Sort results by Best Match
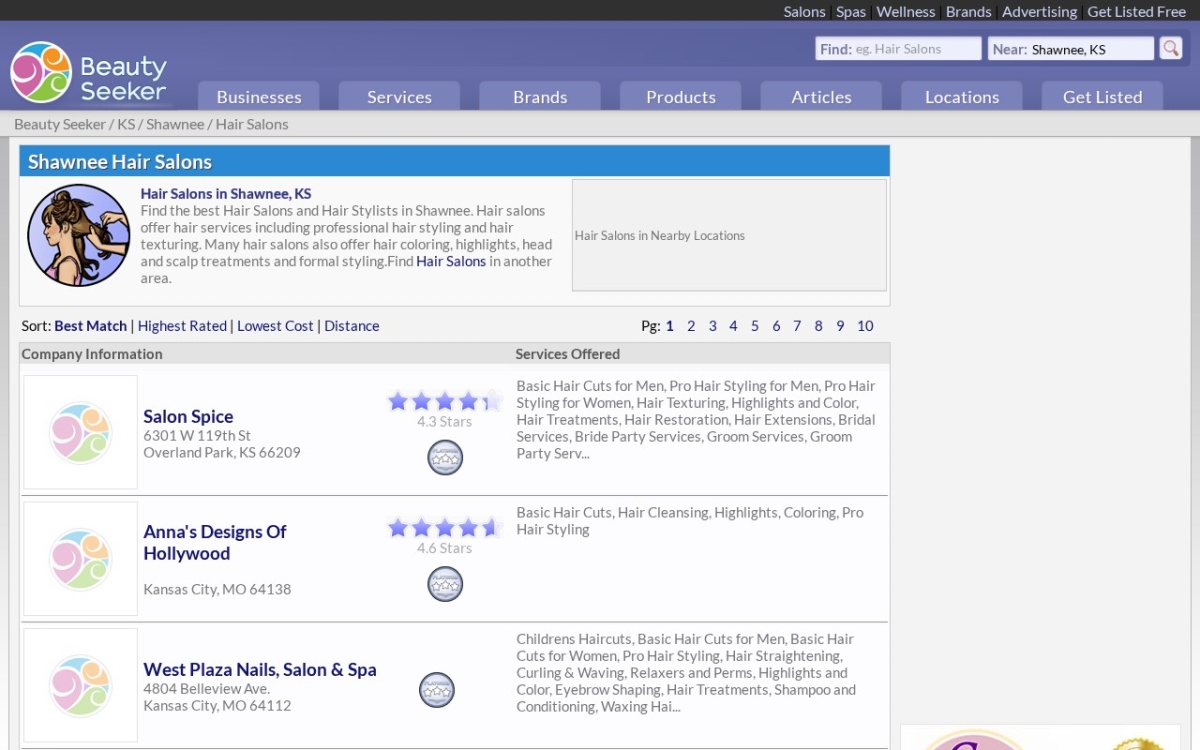 (91, 326)
